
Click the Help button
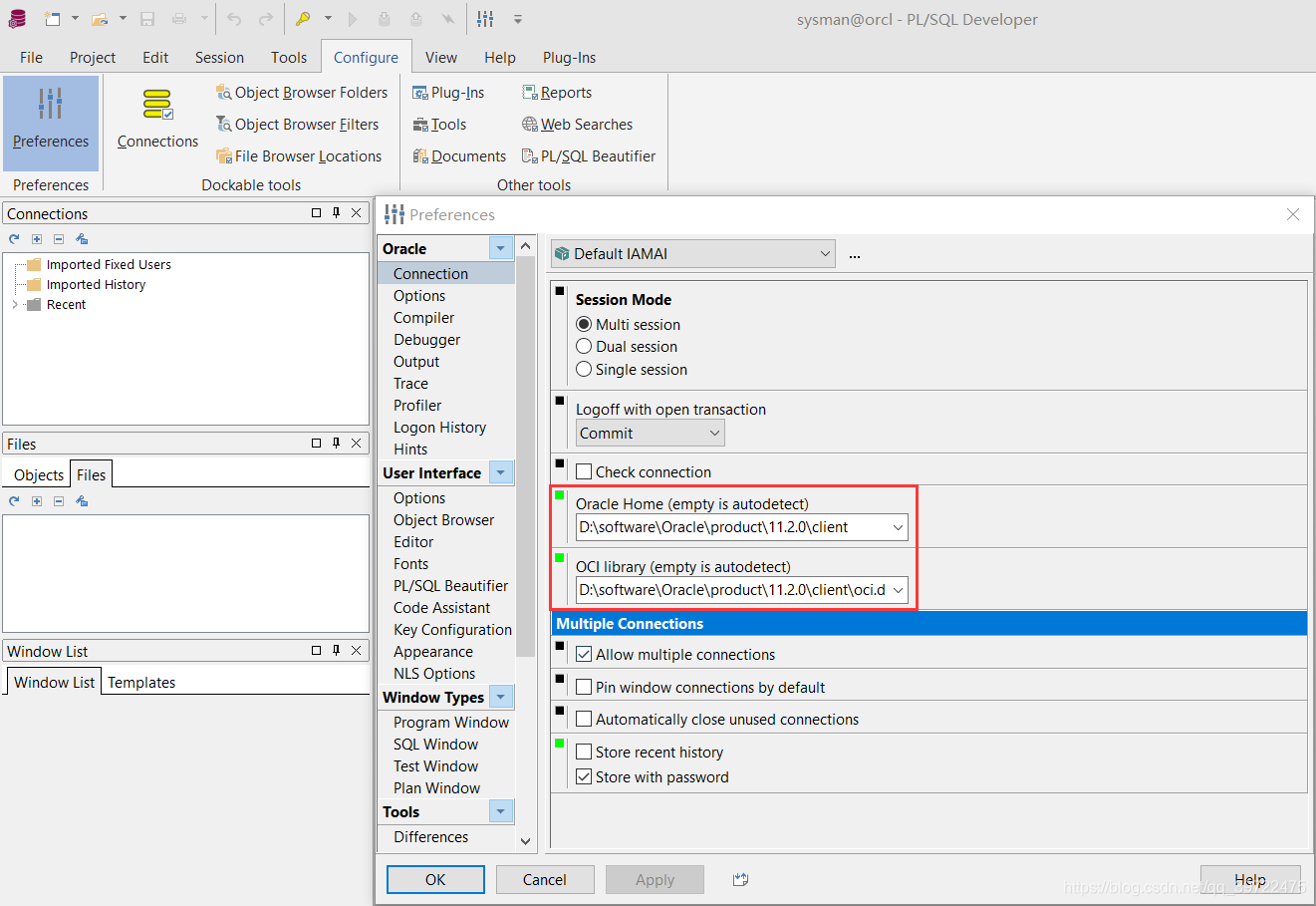click(1250, 879)
